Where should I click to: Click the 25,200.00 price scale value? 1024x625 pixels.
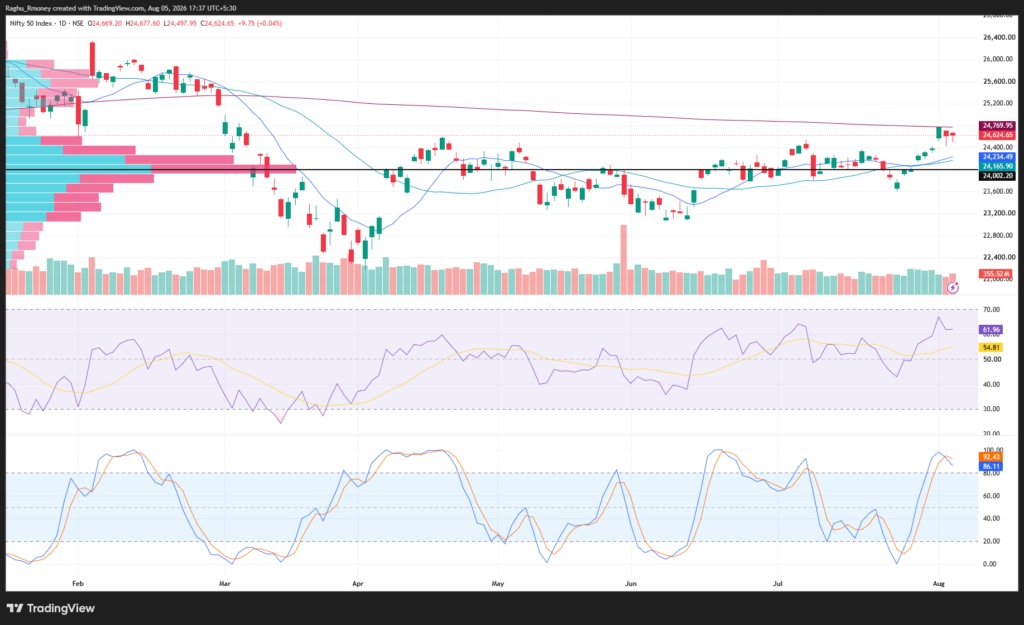(x=999, y=103)
